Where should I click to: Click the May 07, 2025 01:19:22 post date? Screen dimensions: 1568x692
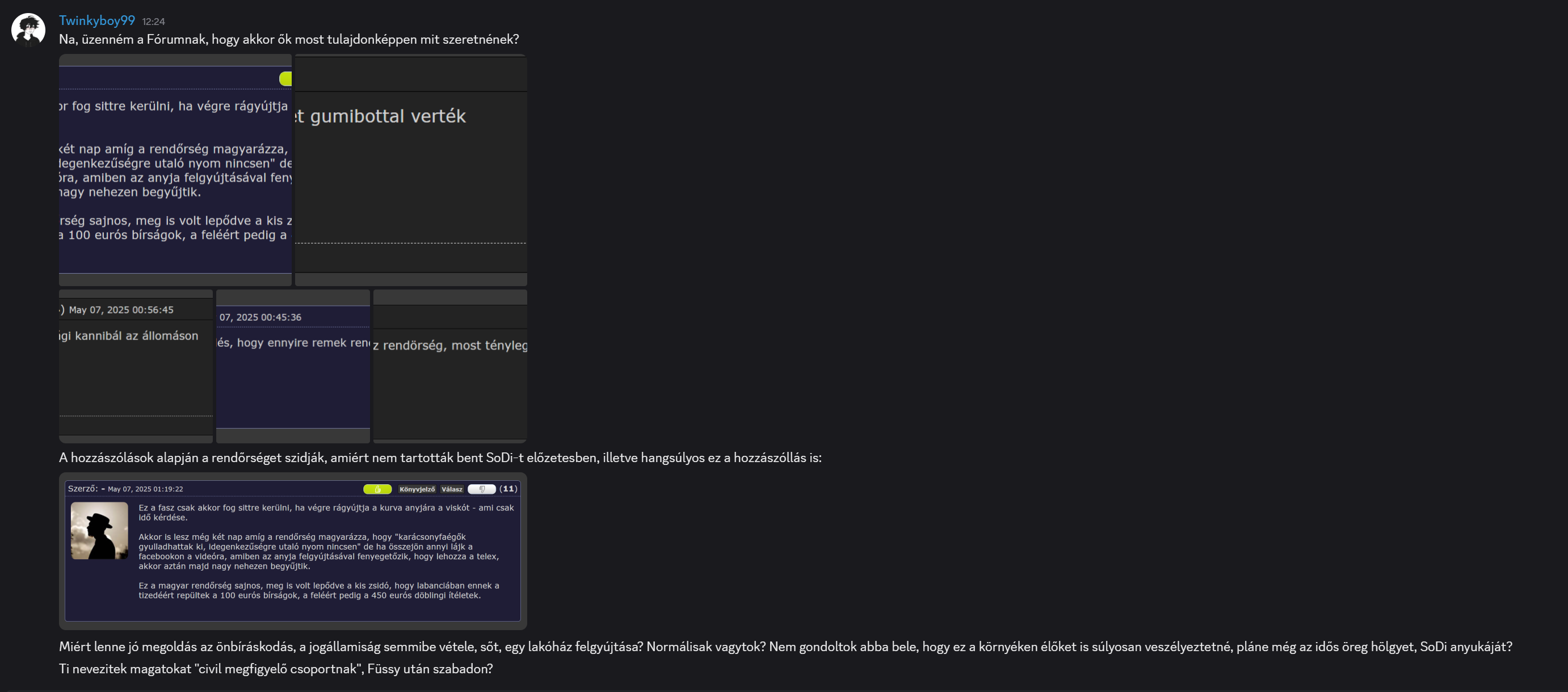tap(145, 489)
